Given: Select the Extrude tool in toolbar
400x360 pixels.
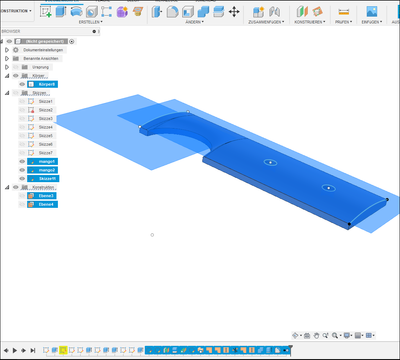Looking at the screenshot, I should pos(61,12).
